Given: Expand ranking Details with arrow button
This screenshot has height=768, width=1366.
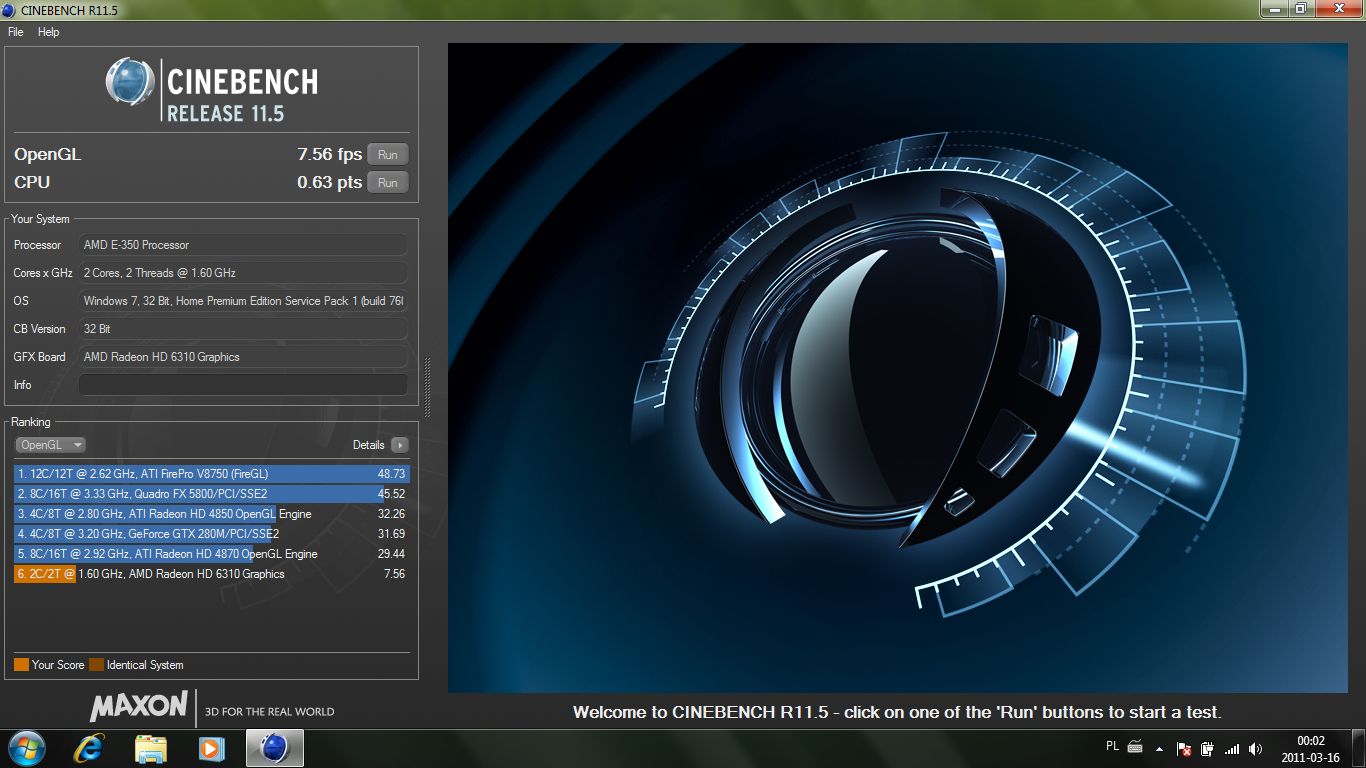Looking at the screenshot, I should click(x=399, y=445).
